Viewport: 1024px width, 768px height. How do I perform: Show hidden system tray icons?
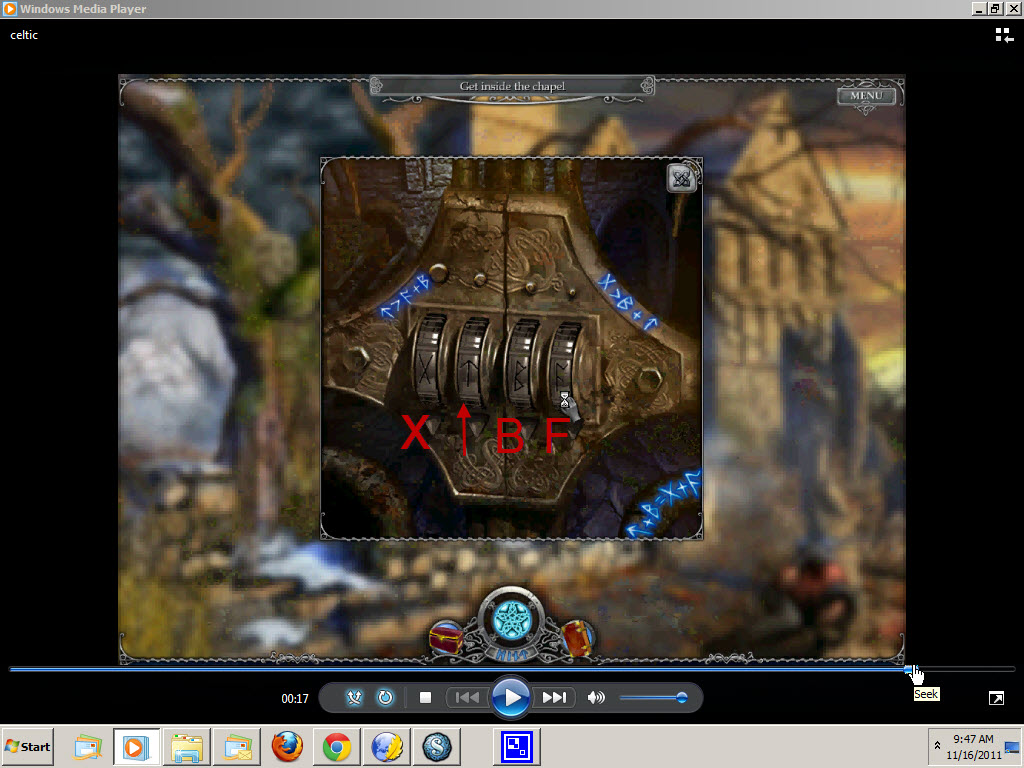(937, 746)
